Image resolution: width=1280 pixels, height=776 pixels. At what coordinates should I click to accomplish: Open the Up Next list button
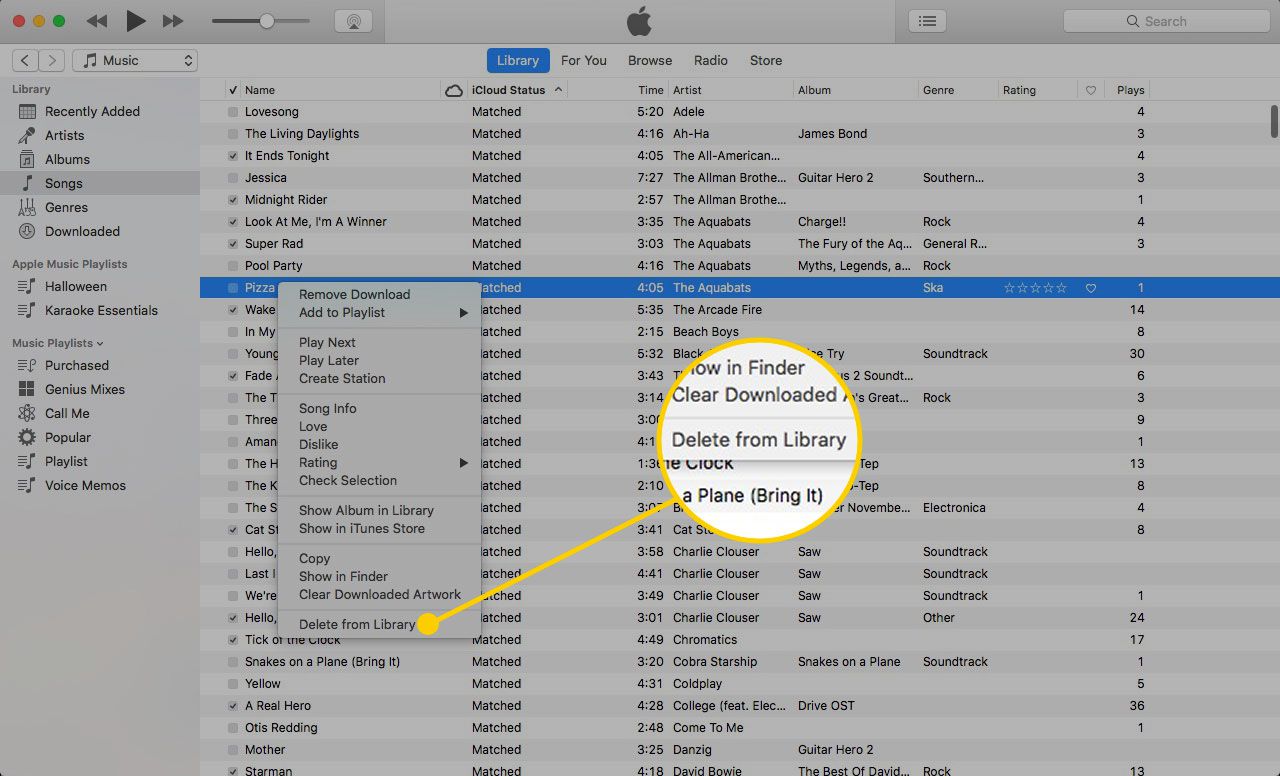(x=928, y=21)
